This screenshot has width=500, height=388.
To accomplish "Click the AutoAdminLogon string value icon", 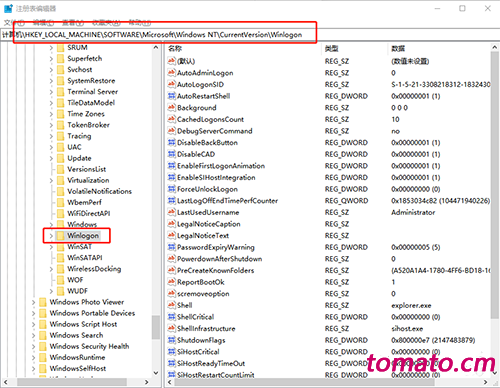I will pyautogui.click(x=171, y=73).
